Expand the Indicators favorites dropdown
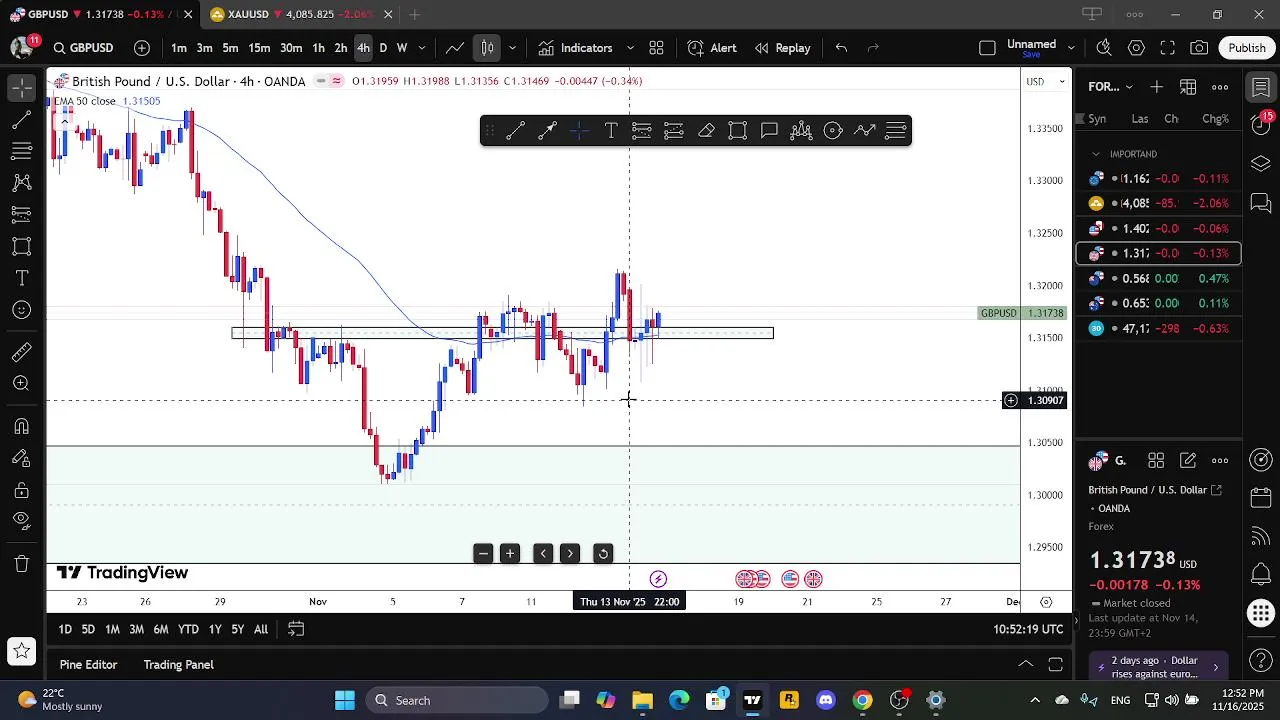Screen dimensions: 1280x720 click(630, 48)
